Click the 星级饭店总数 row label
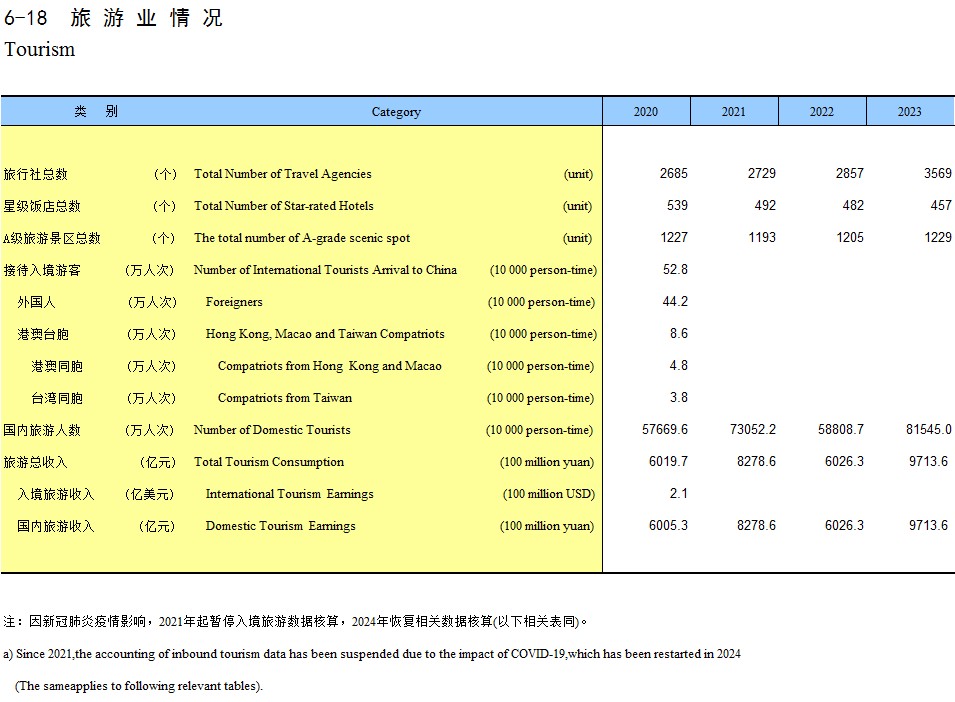This screenshot has width=955, height=702. (42, 206)
